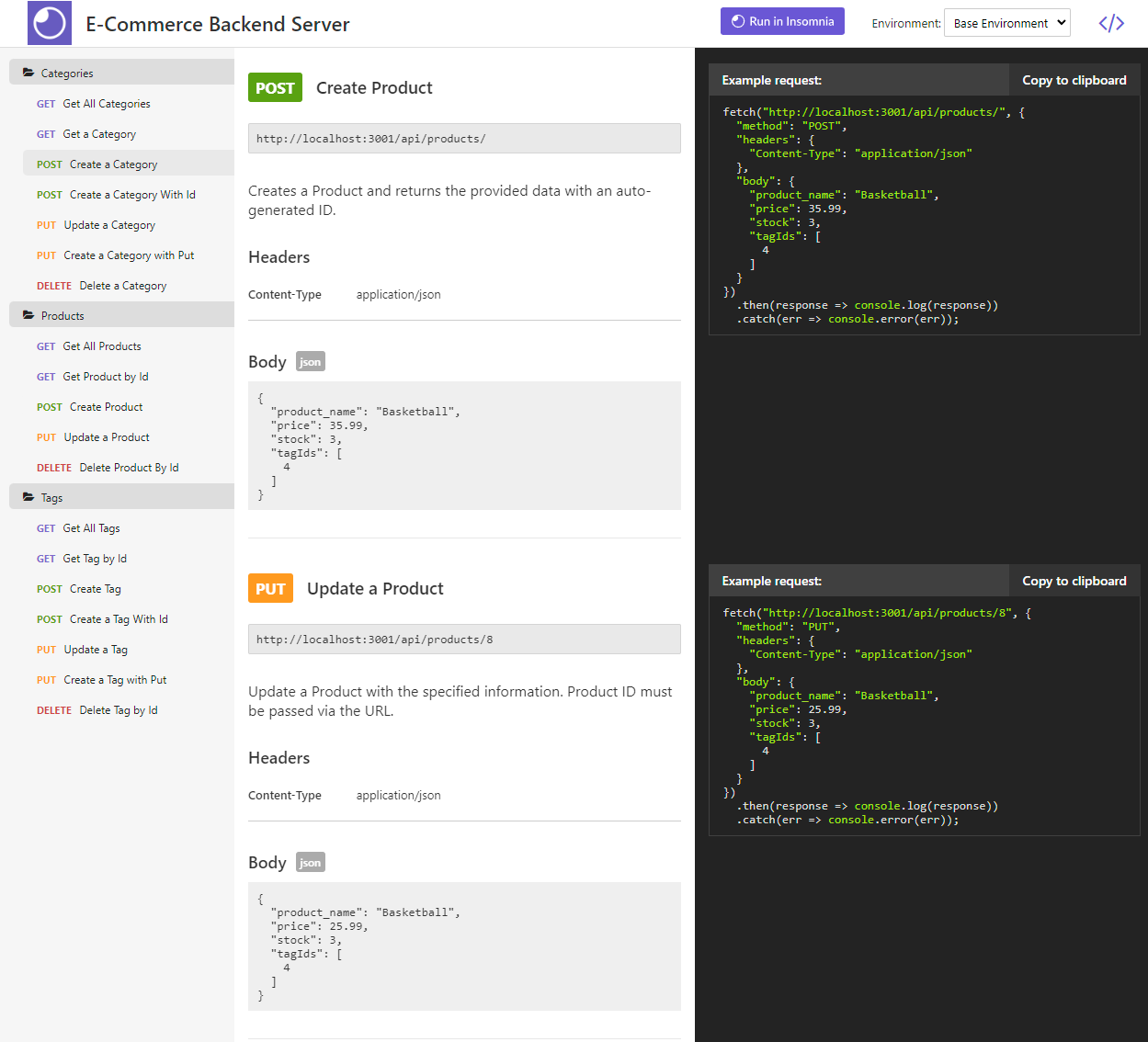
Task: Select DELETE Delete a Category
Action: click(x=129, y=286)
